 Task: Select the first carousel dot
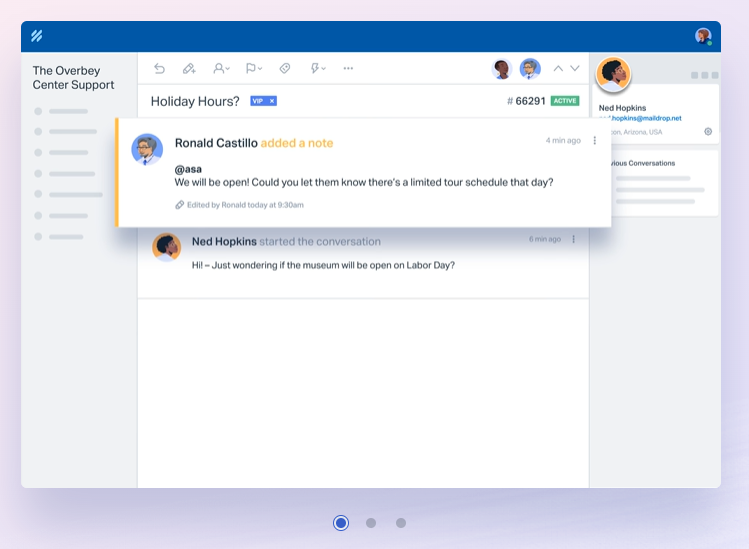click(341, 523)
